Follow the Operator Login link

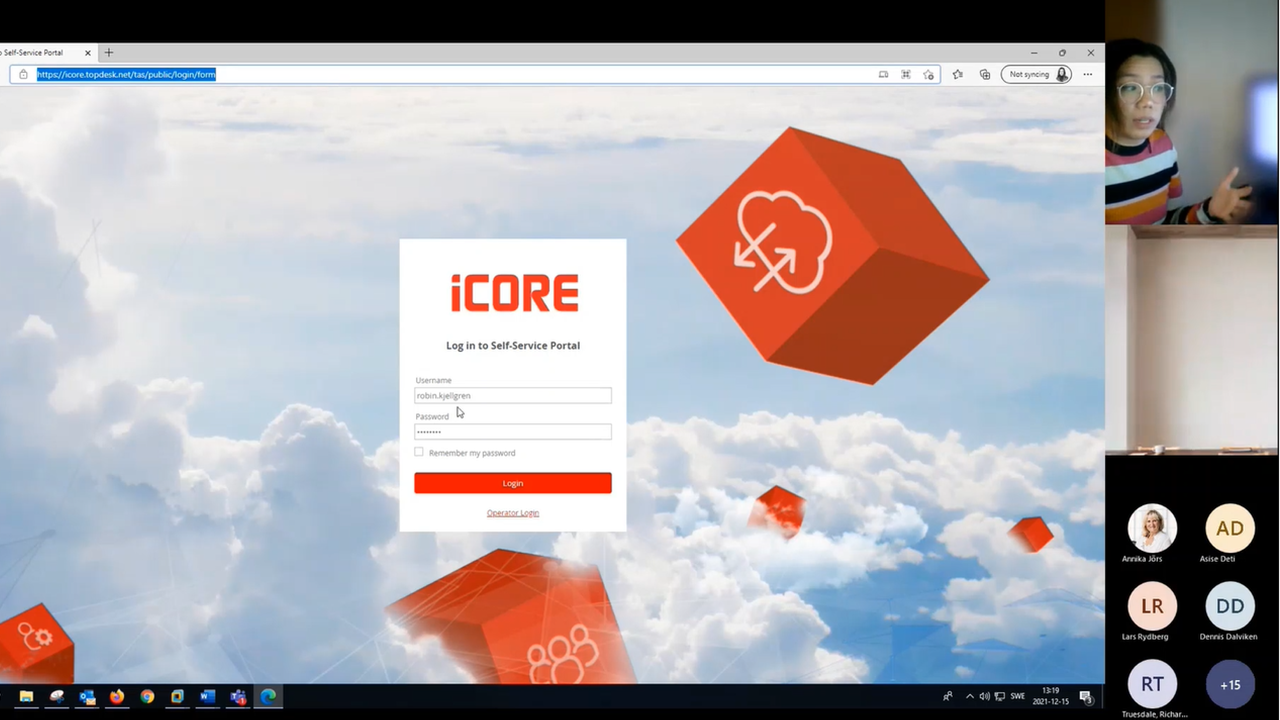pyautogui.click(x=512, y=513)
